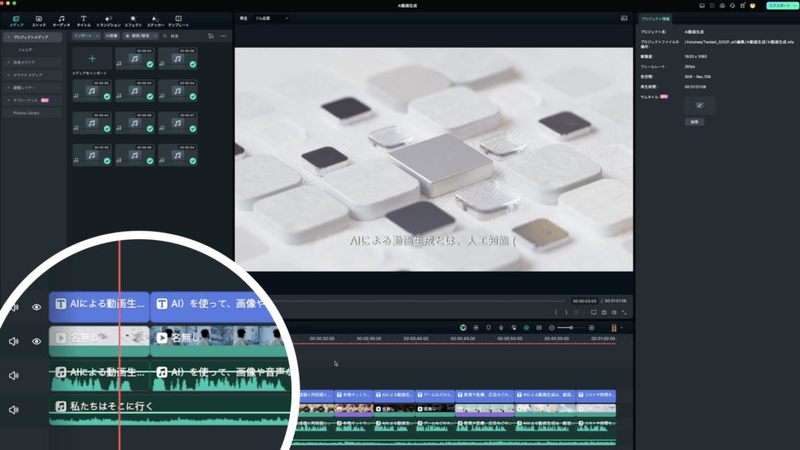
Task: Open the account avatar icon
Action: (x=753, y=6)
